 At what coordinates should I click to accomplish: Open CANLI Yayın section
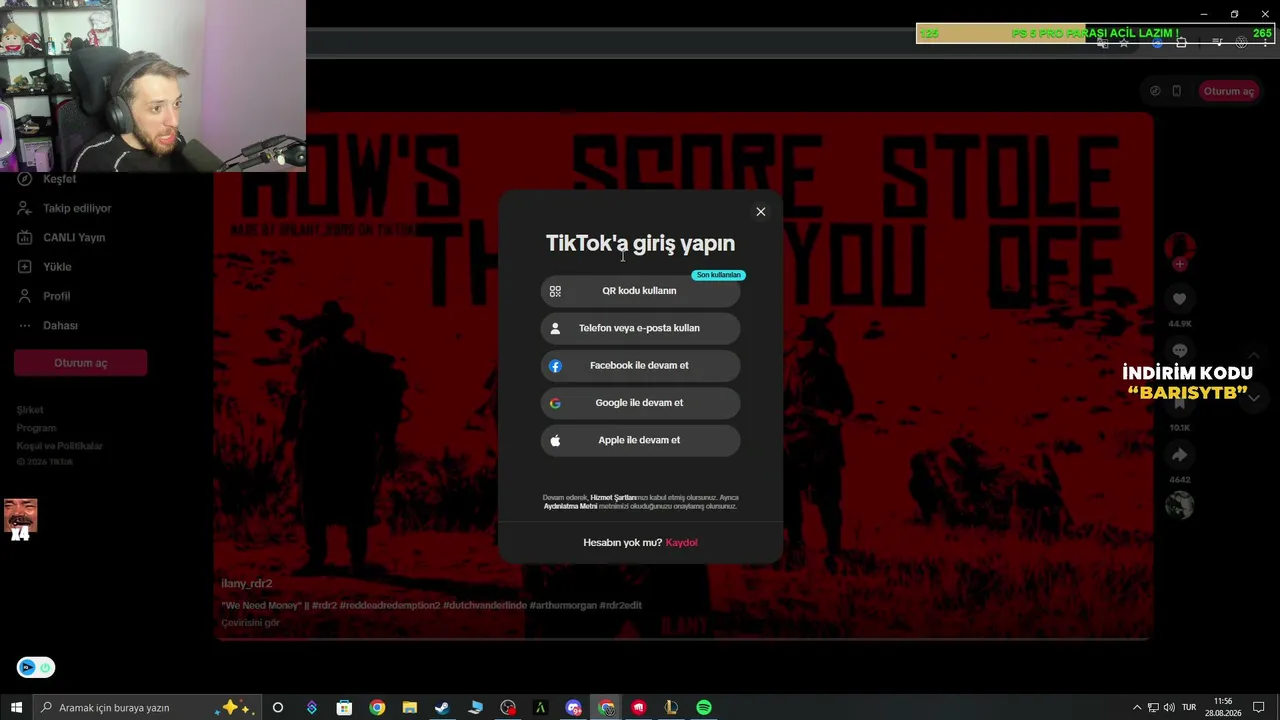tap(74, 238)
